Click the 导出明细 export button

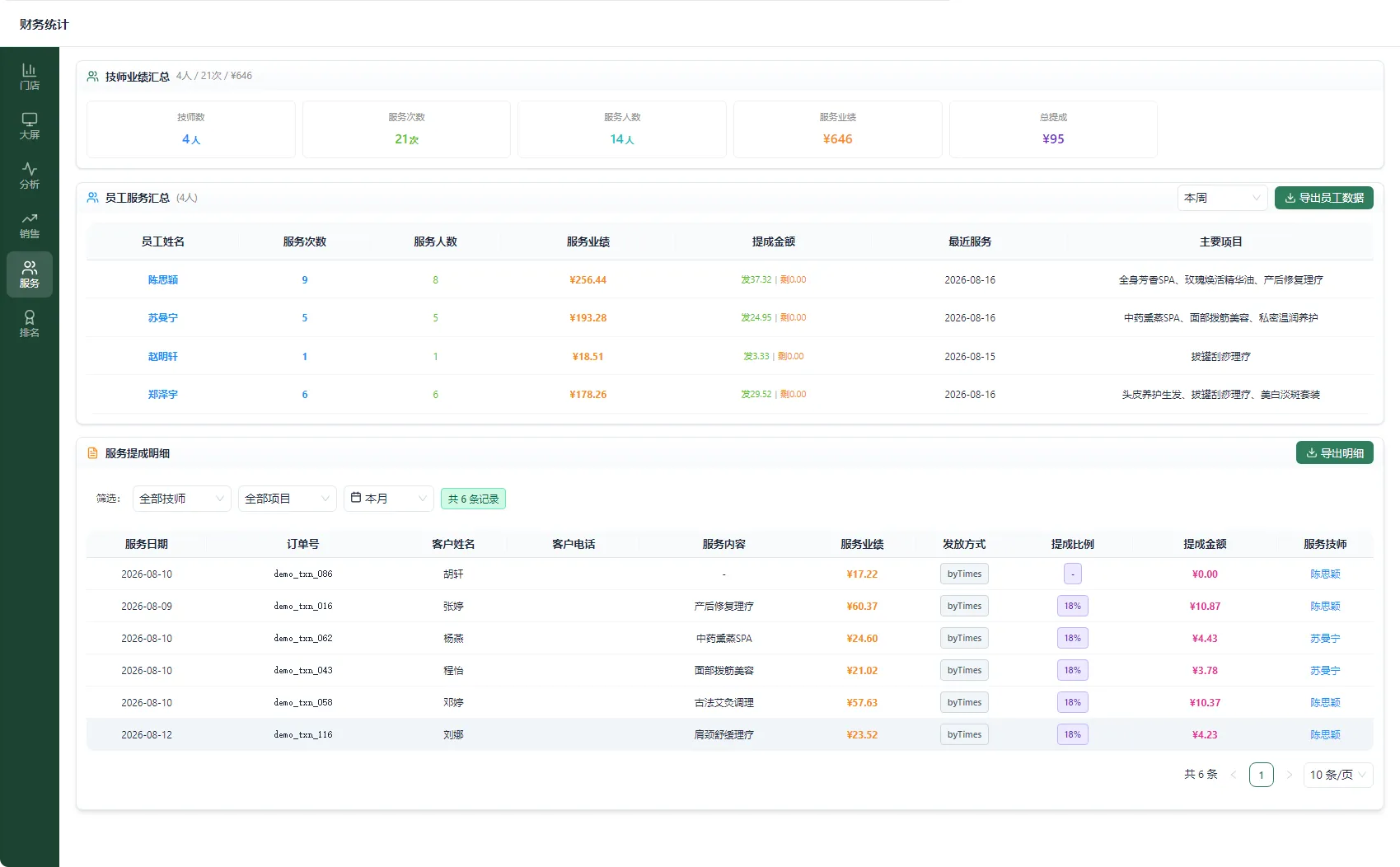pyautogui.click(x=1335, y=453)
